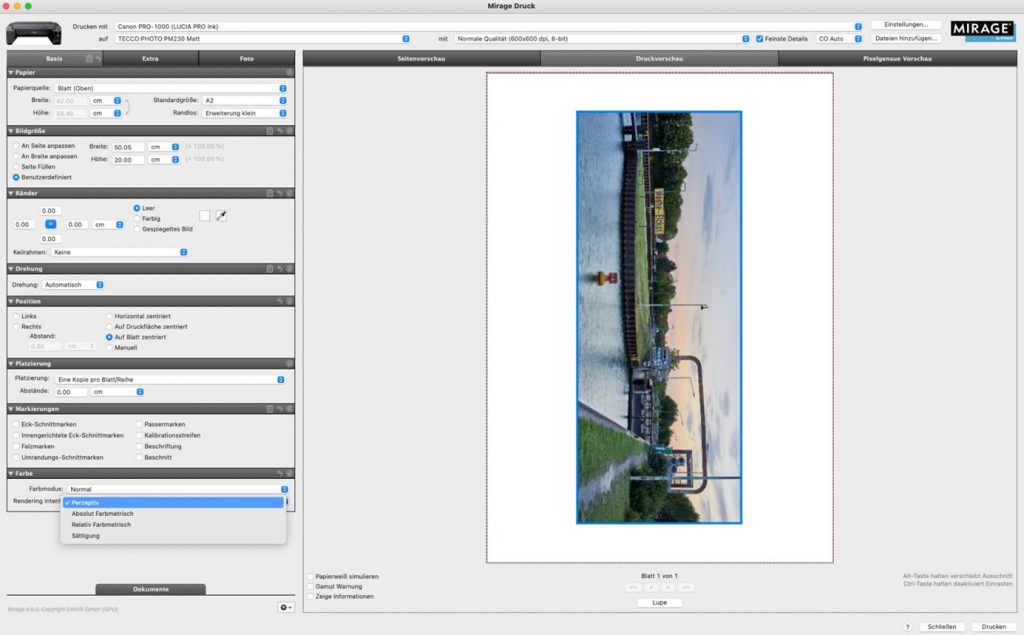This screenshot has height=635, width=1024.
Task: Click the rightmost icon in Platzierung header
Action: (x=289, y=363)
